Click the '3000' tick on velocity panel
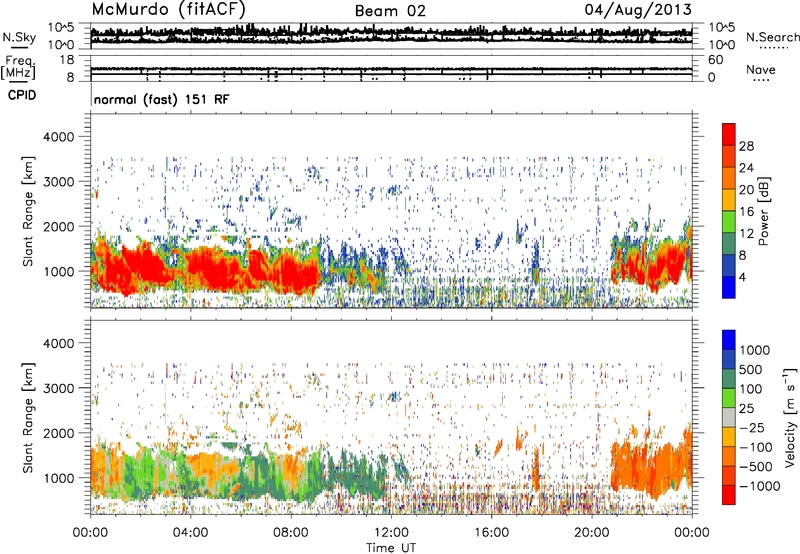Image resolution: width=800 pixels, height=554 pixels. click(59, 388)
